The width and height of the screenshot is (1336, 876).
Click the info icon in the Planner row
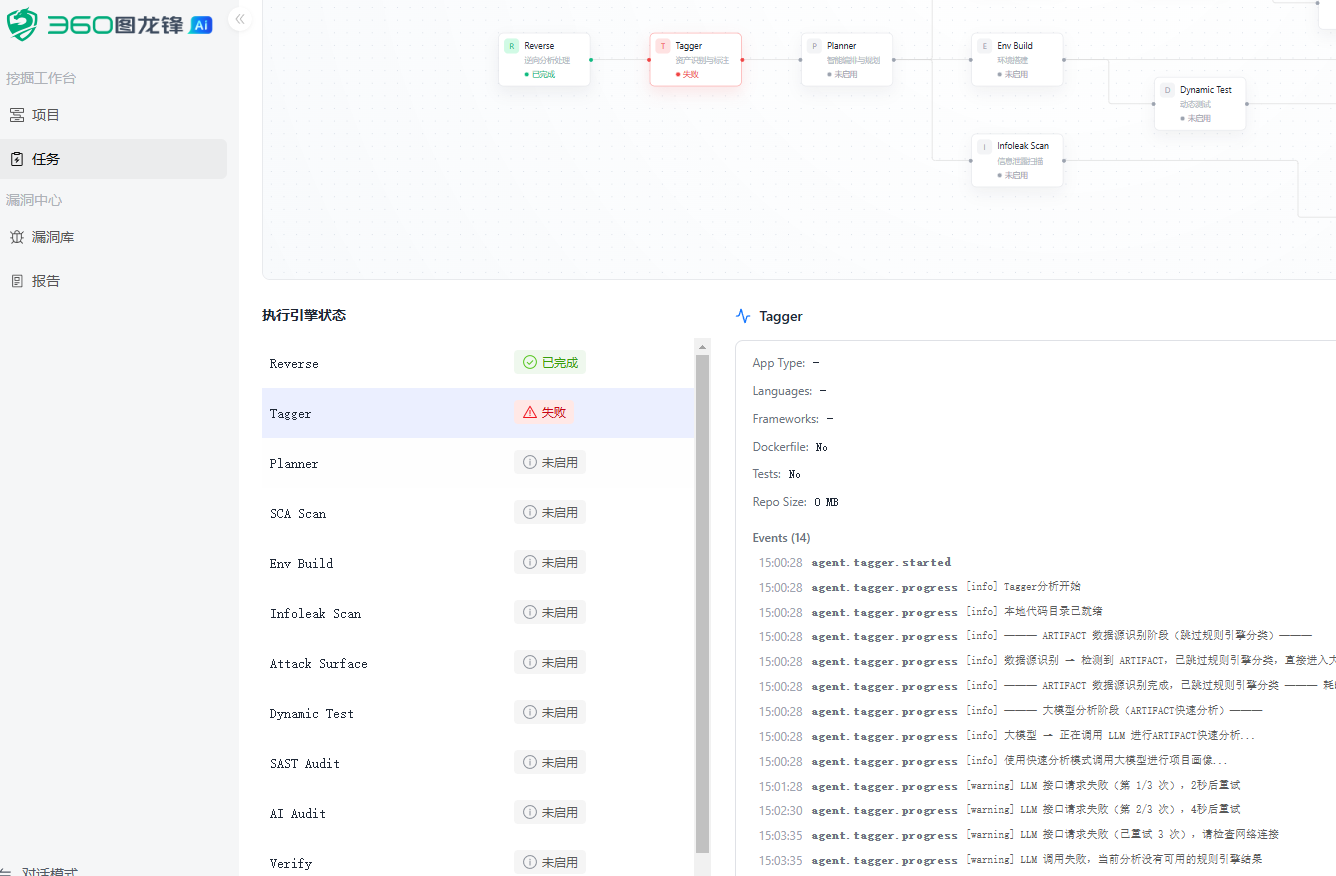tap(530, 462)
